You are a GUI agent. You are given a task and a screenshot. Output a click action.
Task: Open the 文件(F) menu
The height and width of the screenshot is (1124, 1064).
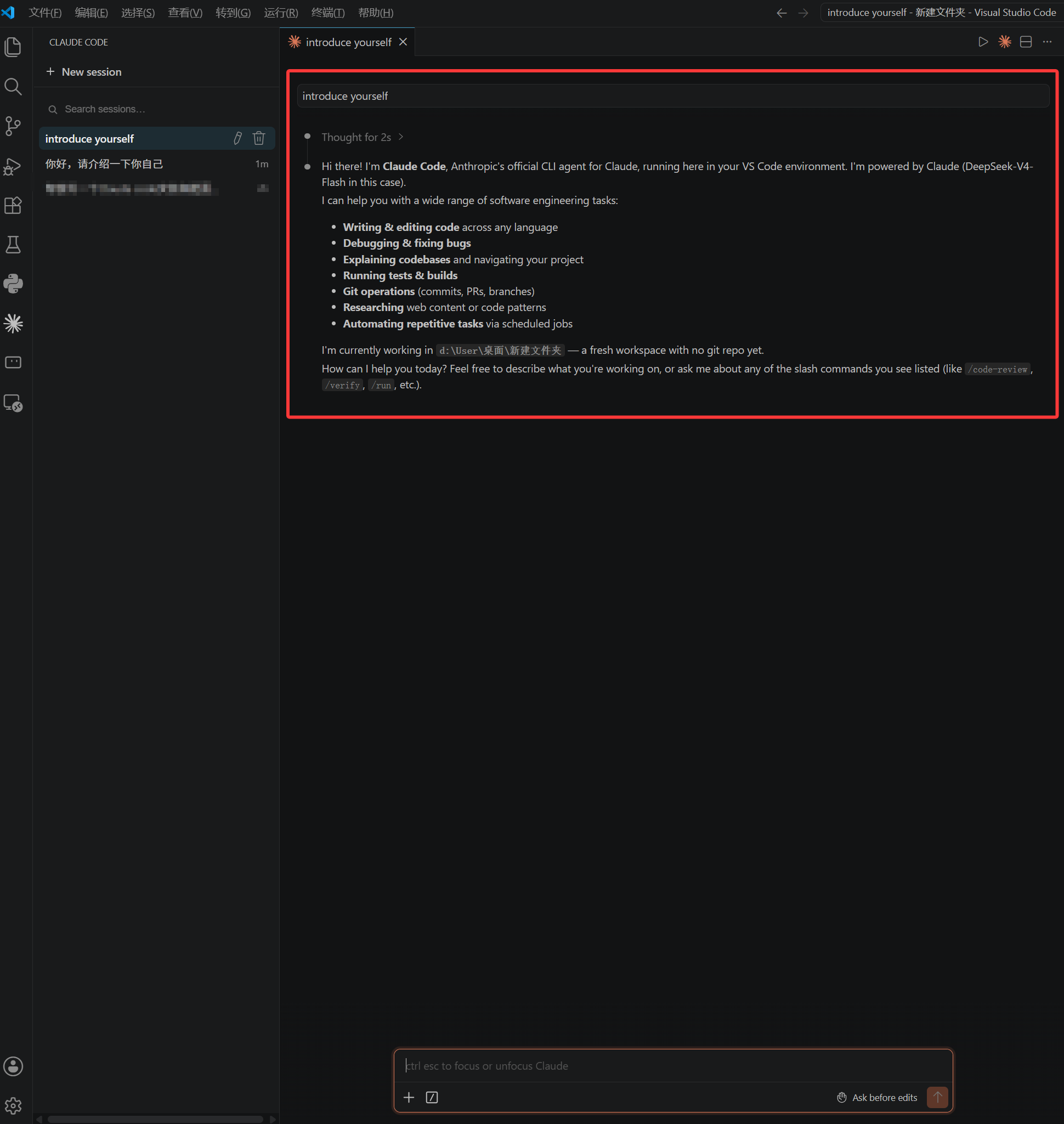pyautogui.click(x=45, y=13)
